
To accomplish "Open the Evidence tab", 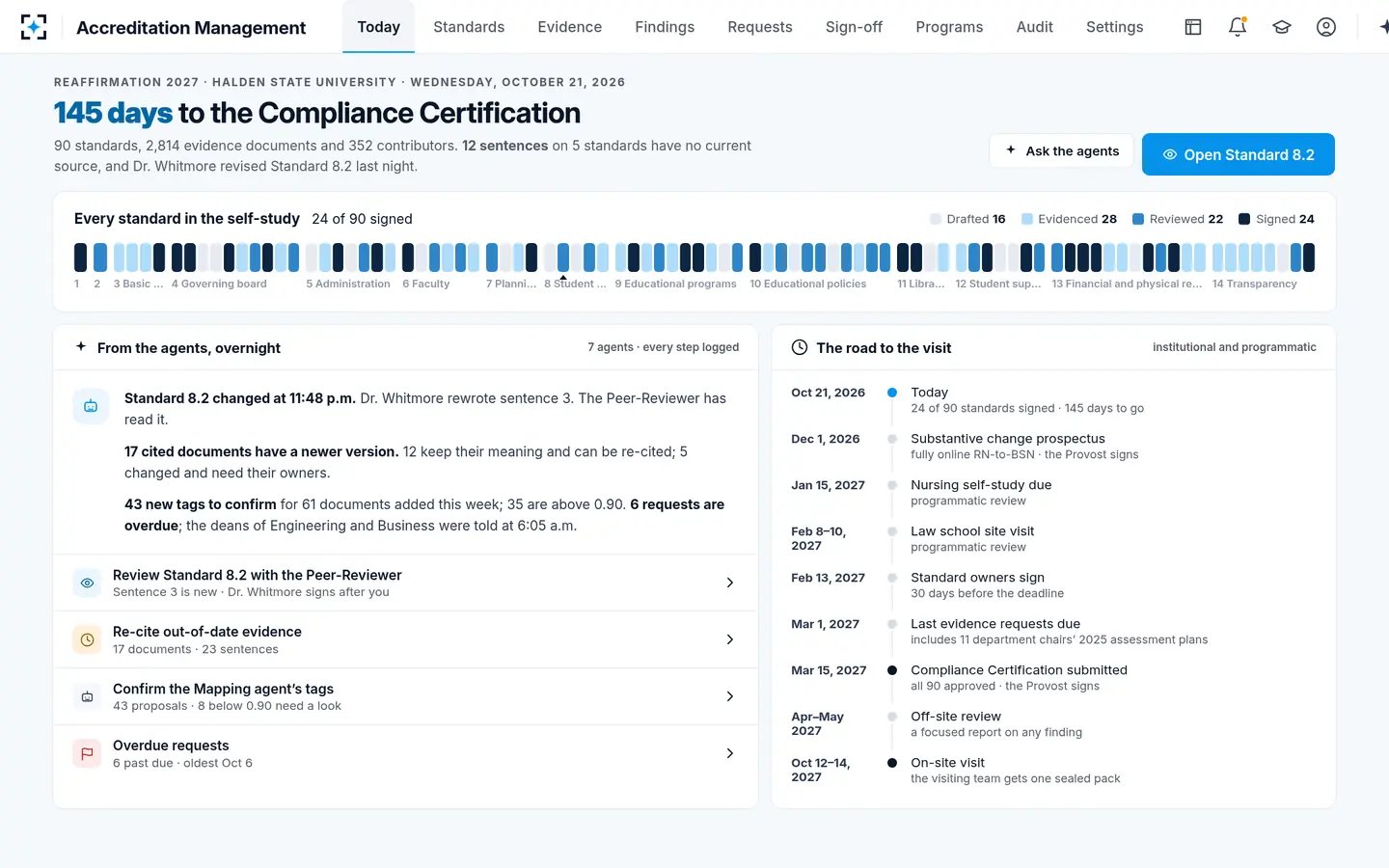I will 570,27.
